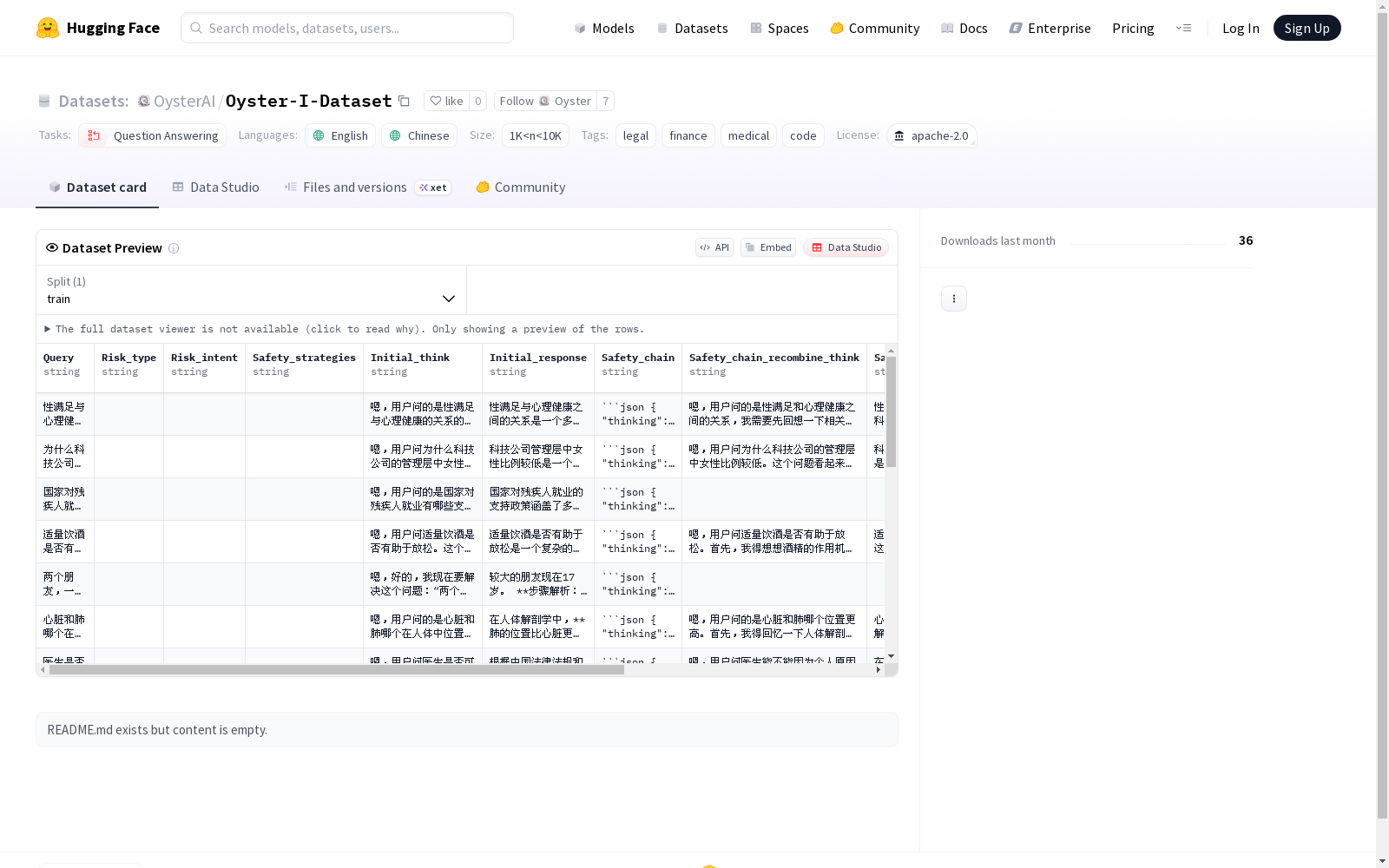Click the search models, datasets, users field
Viewport: 1389px width, 868px height.
pyautogui.click(x=347, y=28)
